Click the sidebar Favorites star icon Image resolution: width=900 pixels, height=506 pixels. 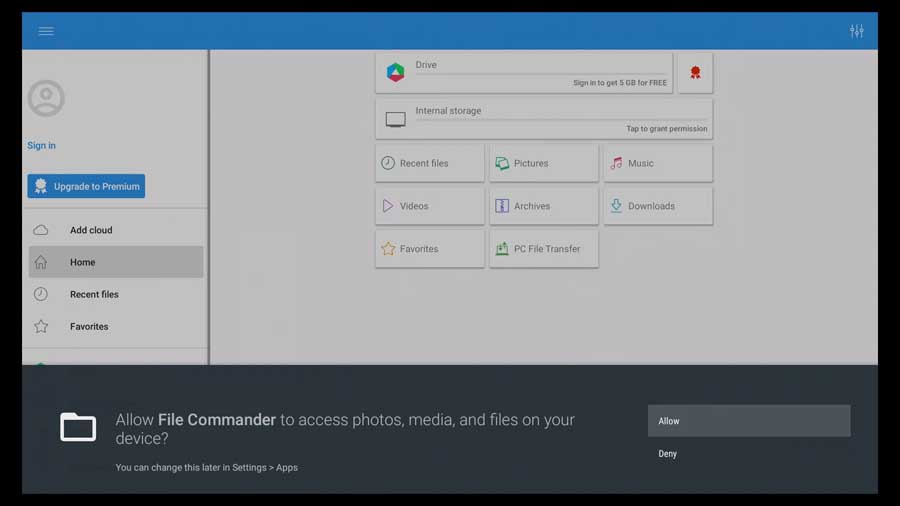point(41,326)
